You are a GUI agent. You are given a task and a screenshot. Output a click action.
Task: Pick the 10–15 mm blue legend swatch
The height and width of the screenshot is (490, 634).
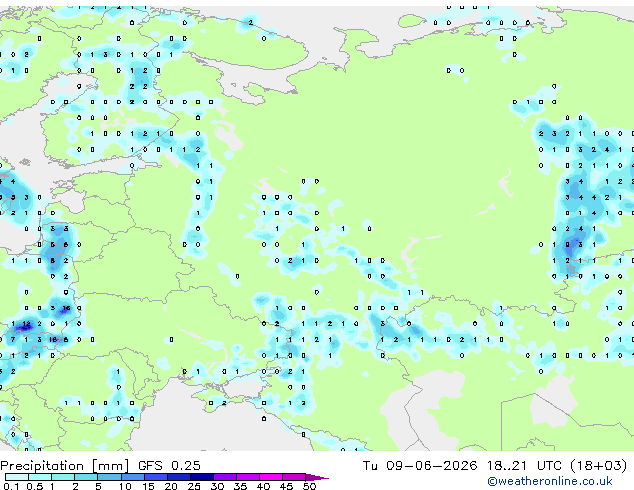pyautogui.click(x=133, y=477)
